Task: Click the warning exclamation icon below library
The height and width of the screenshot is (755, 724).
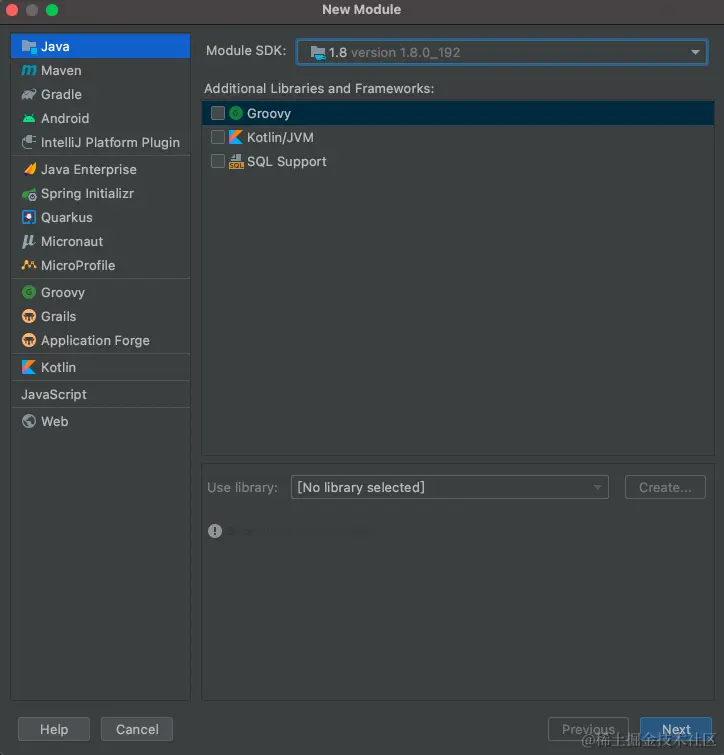Action: click(x=215, y=531)
